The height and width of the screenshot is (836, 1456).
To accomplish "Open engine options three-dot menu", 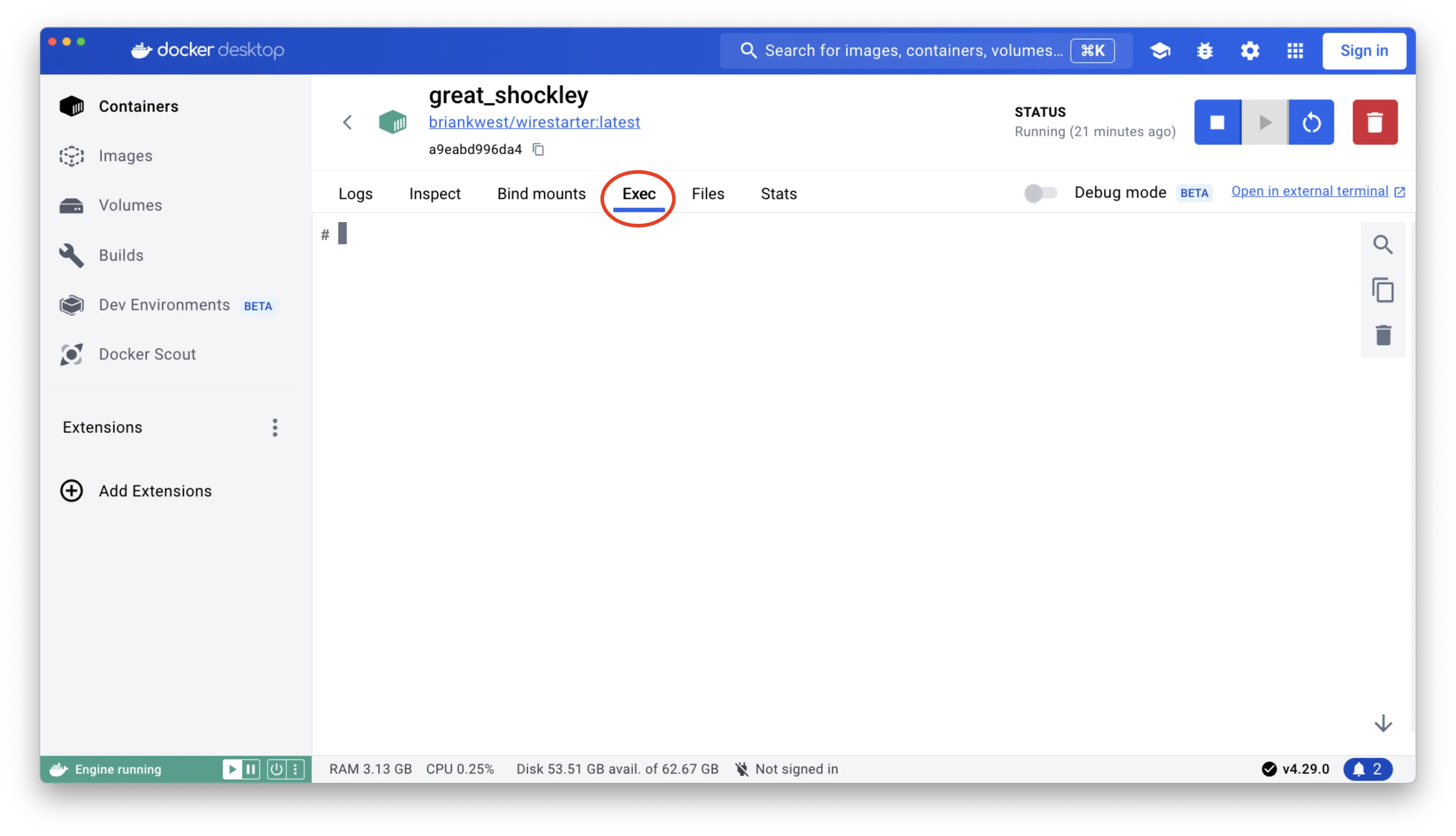I will pyautogui.click(x=295, y=769).
